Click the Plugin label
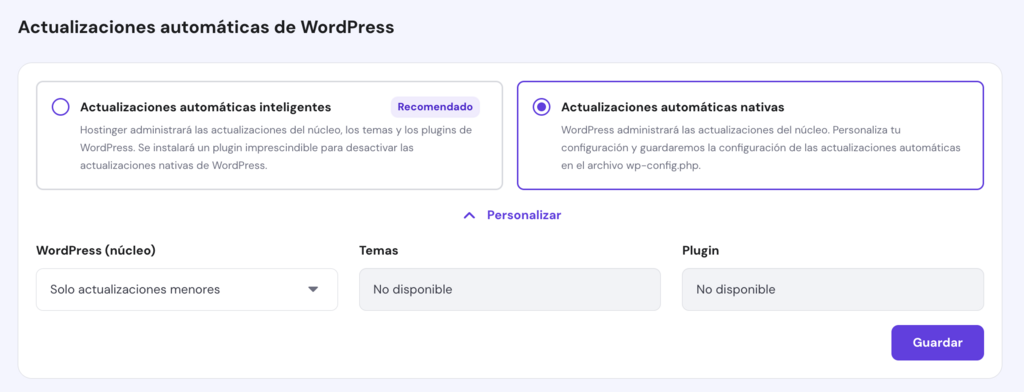Image resolution: width=1024 pixels, height=392 pixels. 701,251
